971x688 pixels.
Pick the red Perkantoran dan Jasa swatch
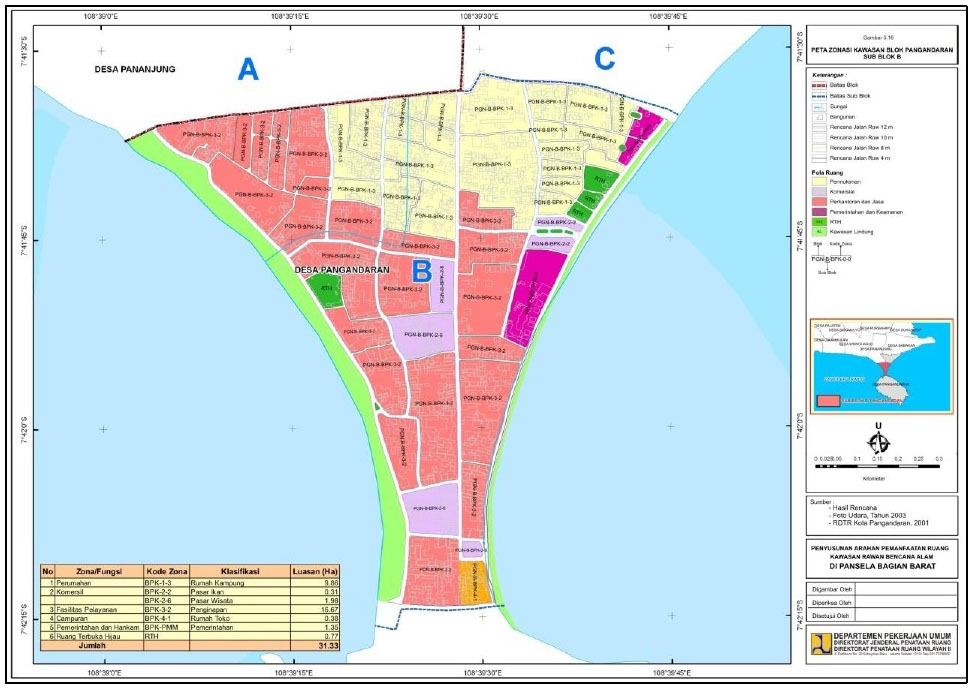[820, 202]
